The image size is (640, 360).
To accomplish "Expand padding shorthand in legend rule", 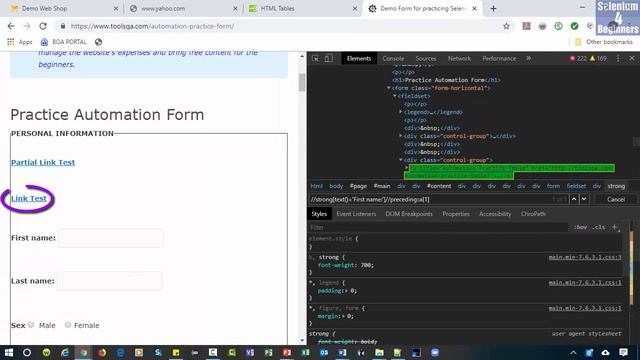I will [x=347, y=291].
